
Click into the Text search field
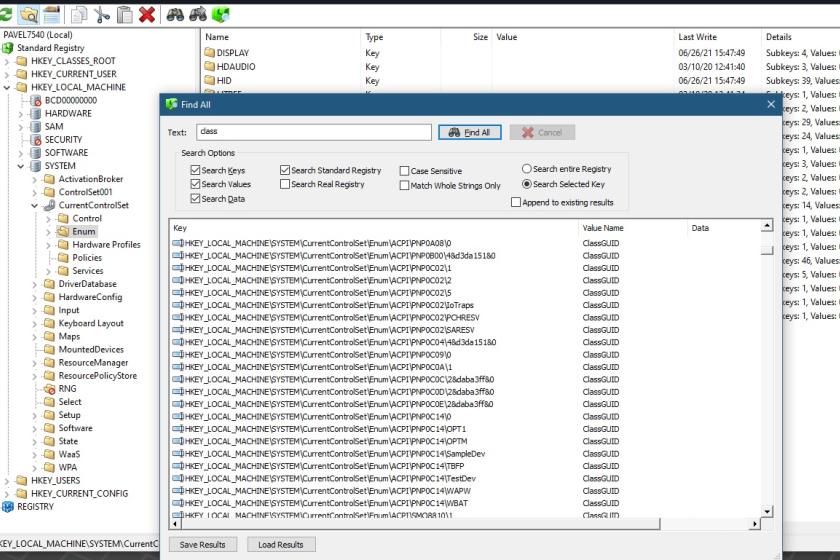tap(314, 132)
